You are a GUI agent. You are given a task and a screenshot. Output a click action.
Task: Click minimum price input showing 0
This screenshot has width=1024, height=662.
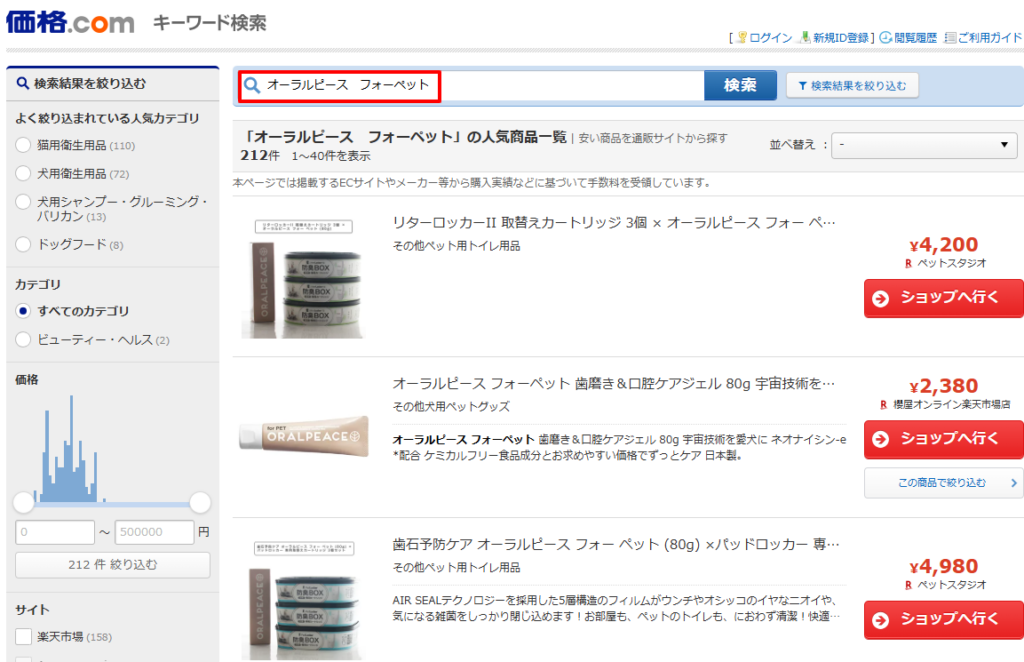click(x=55, y=532)
